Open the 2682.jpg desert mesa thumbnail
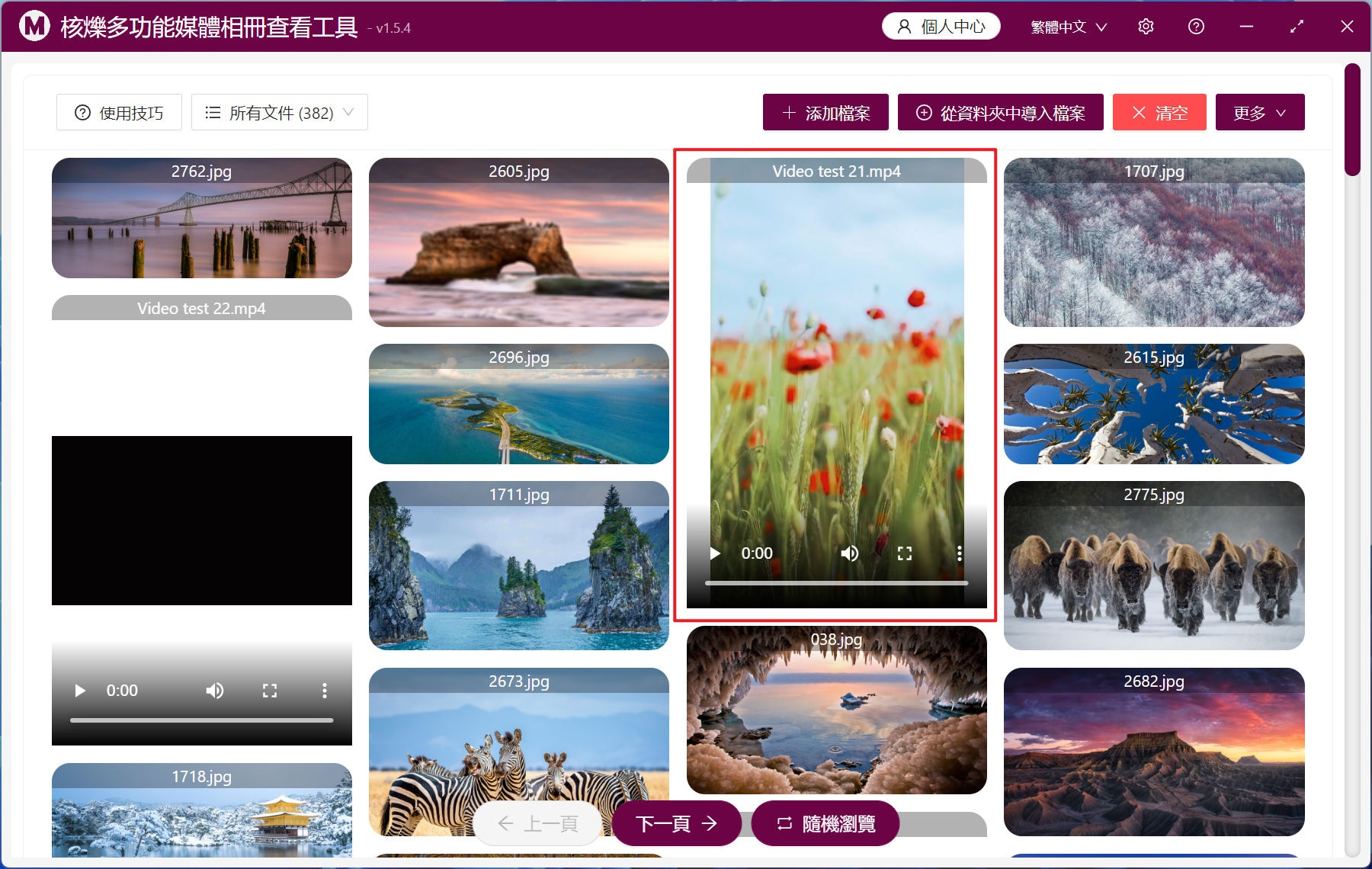 pyautogui.click(x=1154, y=752)
